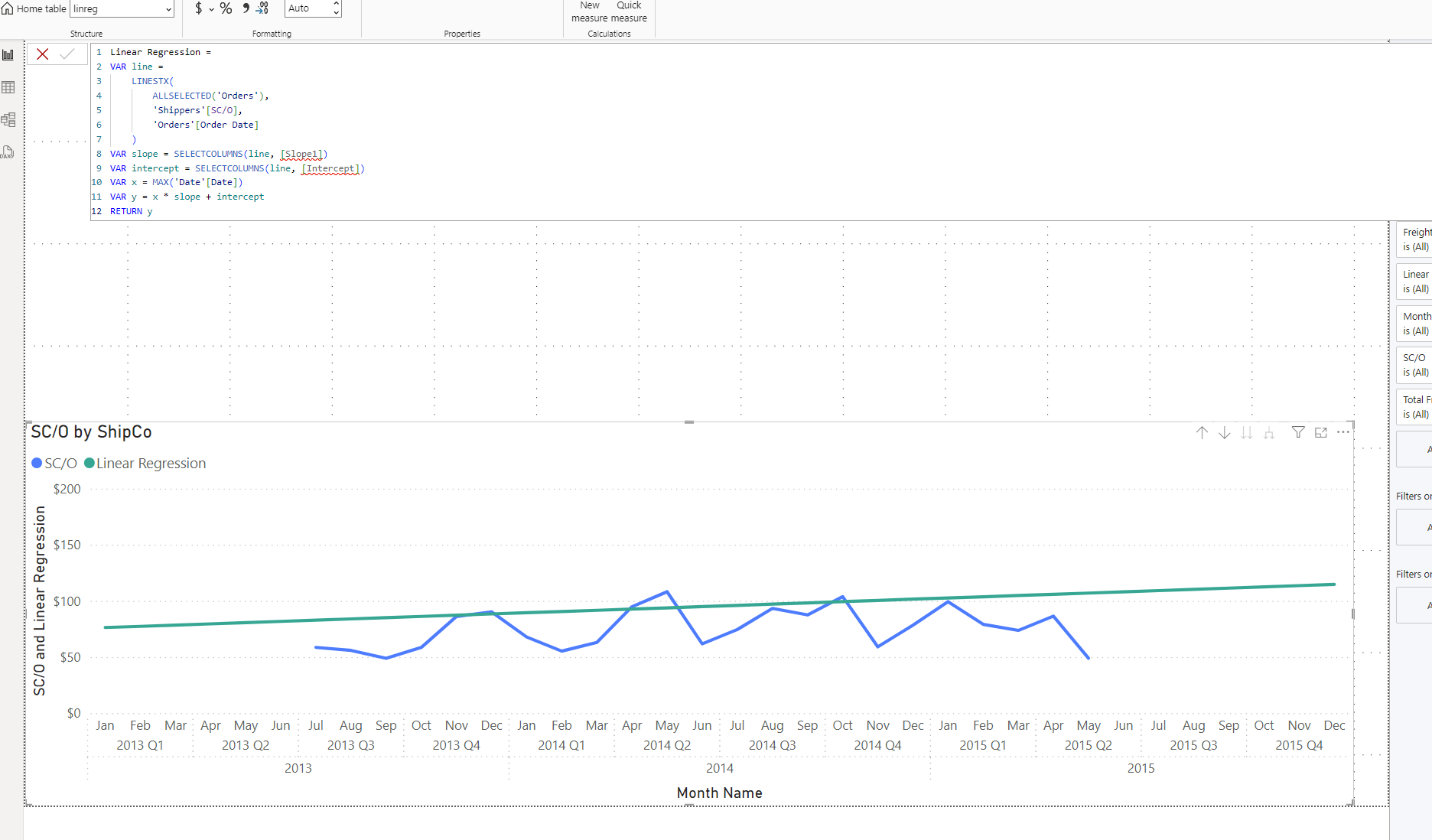Viewport: 1432px width, 840px height.
Task: Switch to Table view in sidebar
Action: 8,87
